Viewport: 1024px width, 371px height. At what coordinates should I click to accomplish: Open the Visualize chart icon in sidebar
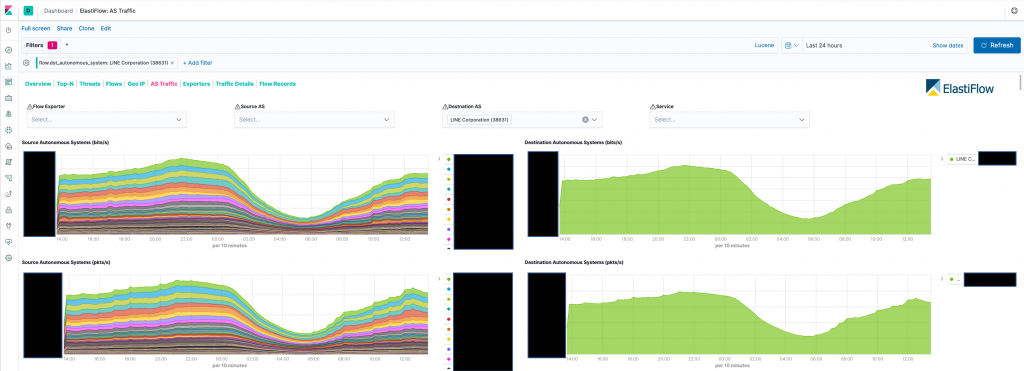click(x=8, y=66)
